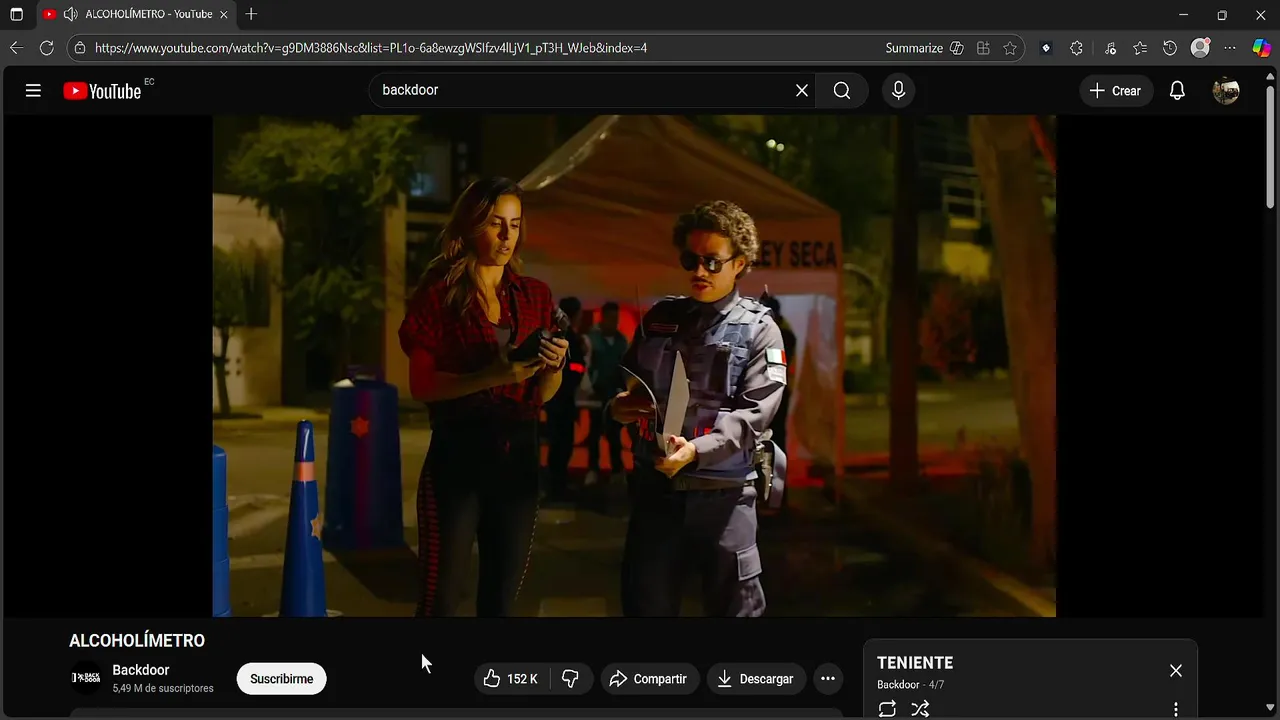Open the apps/split icon in address bar
Viewport: 1280px width, 720px height.
(983, 48)
